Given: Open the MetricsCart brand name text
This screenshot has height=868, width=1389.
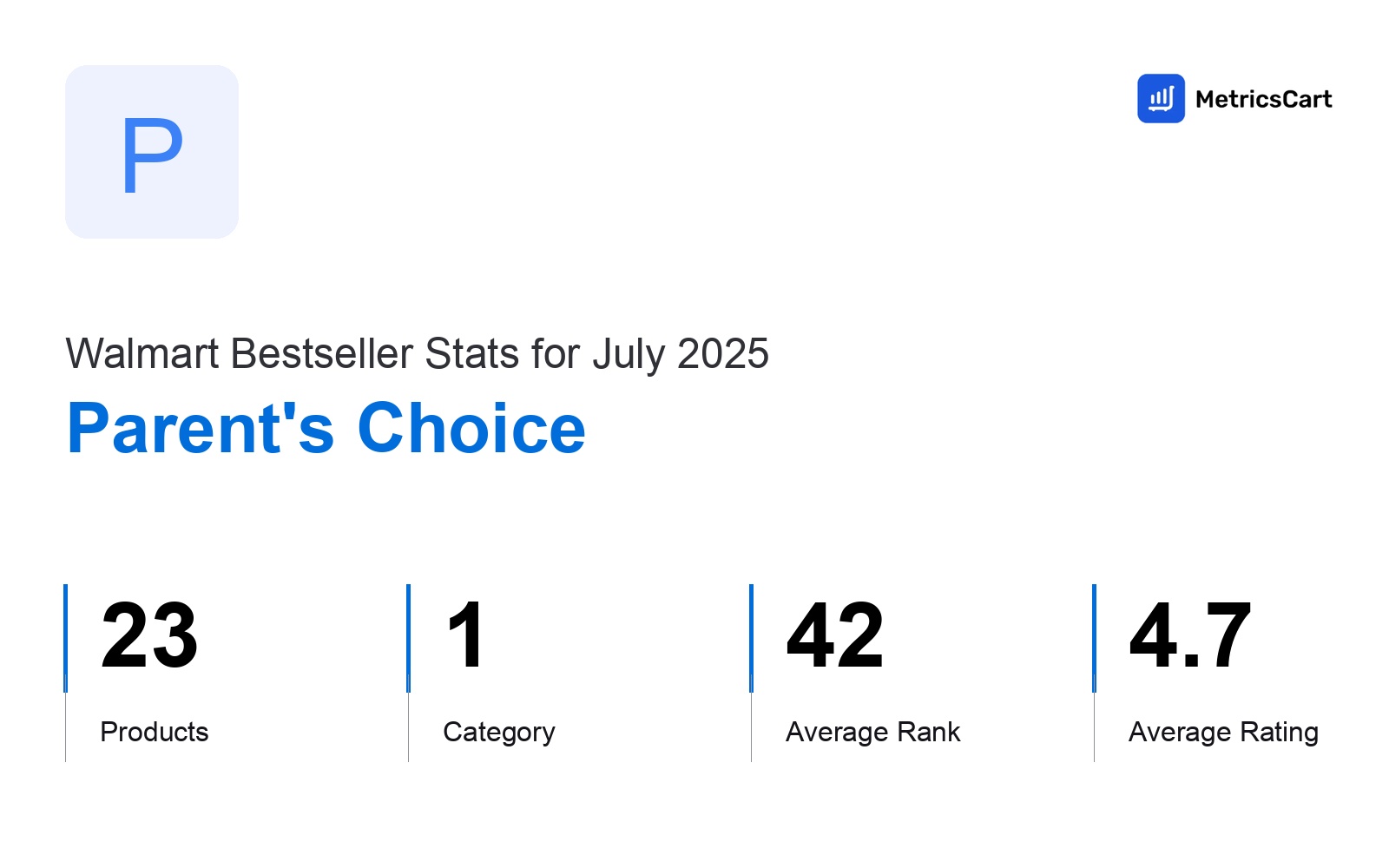Looking at the screenshot, I should coord(1263,99).
